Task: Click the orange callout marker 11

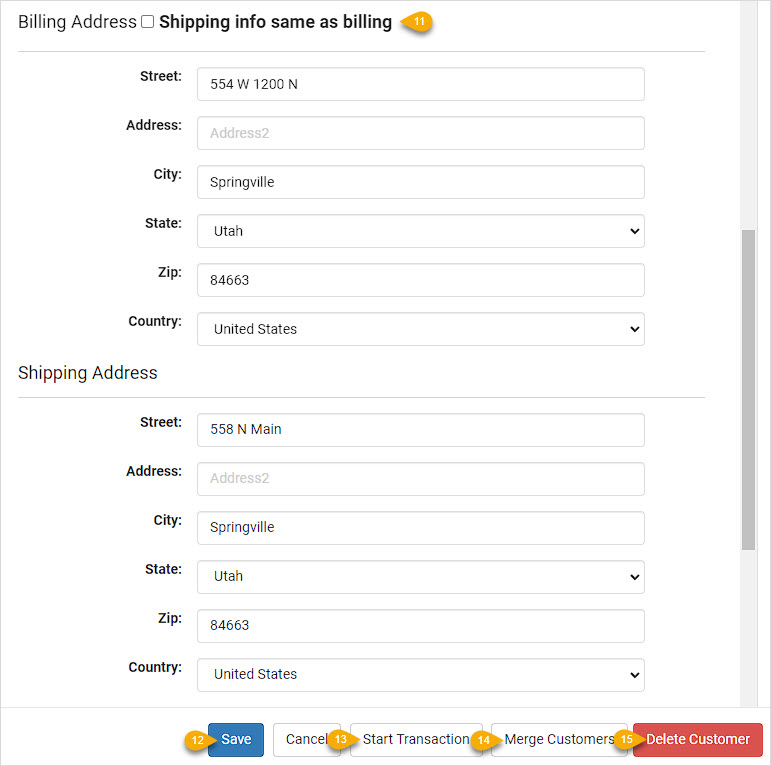Action: (x=417, y=22)
